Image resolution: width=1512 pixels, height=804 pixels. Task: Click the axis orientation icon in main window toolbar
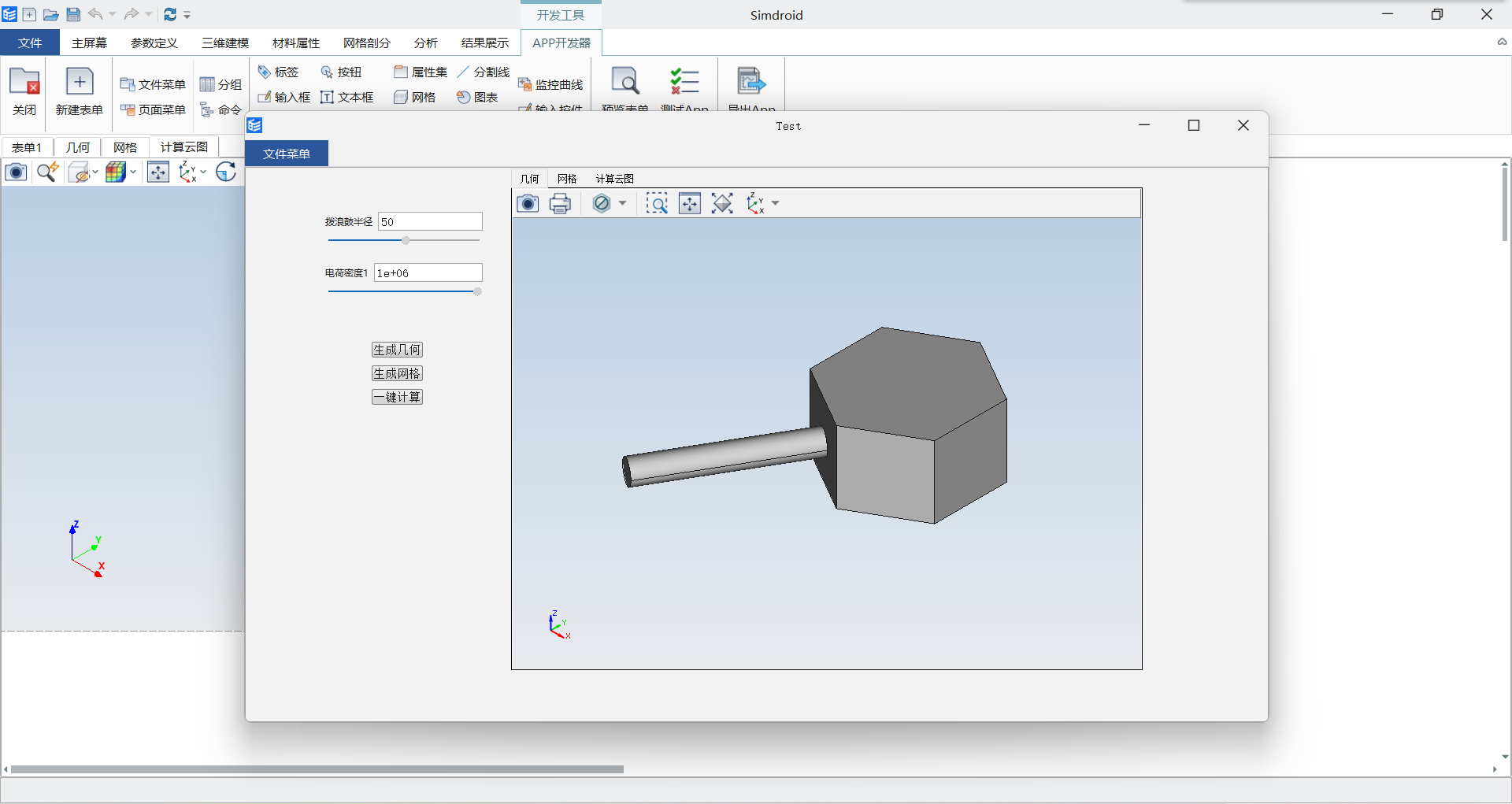[x=188, y=172]
